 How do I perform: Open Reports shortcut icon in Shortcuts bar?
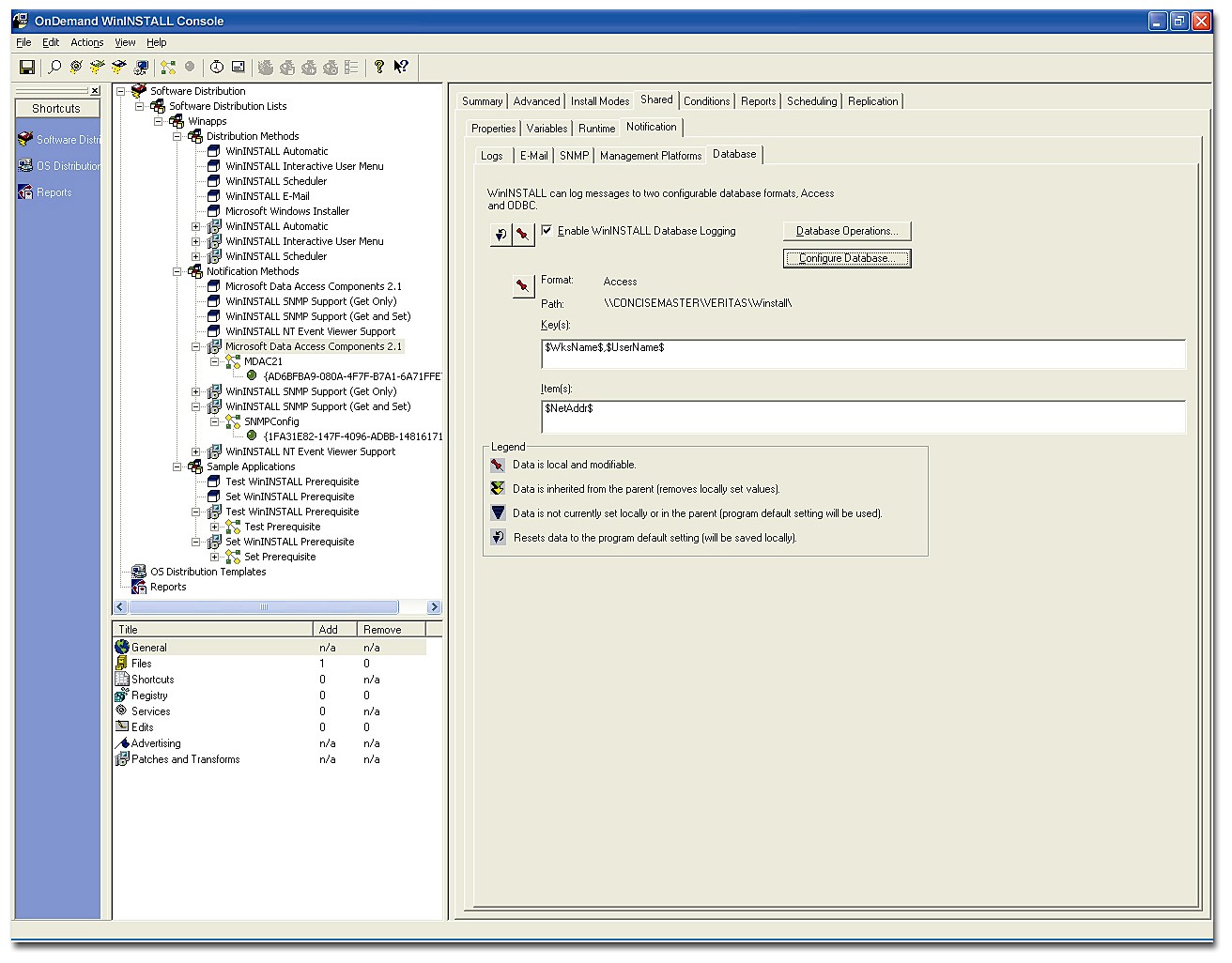(x=25, y=191)
